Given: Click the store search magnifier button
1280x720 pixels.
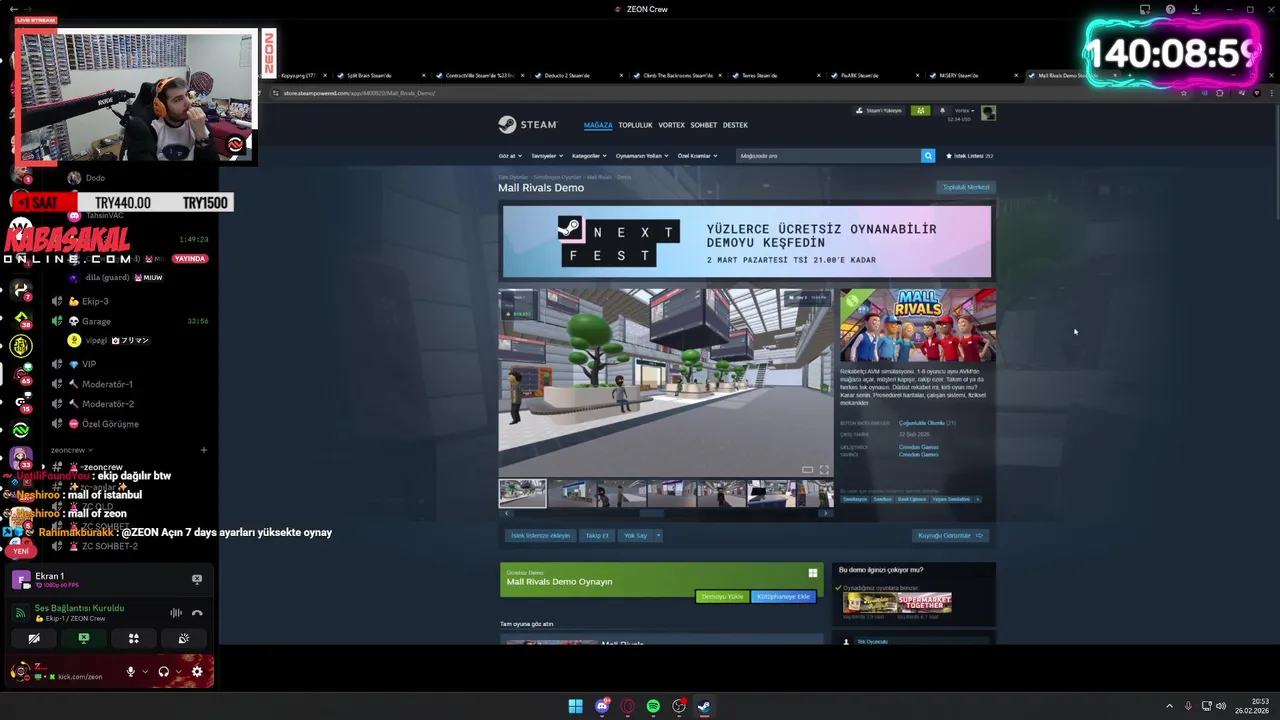Looking at the screenshot, I should point(928,156).
